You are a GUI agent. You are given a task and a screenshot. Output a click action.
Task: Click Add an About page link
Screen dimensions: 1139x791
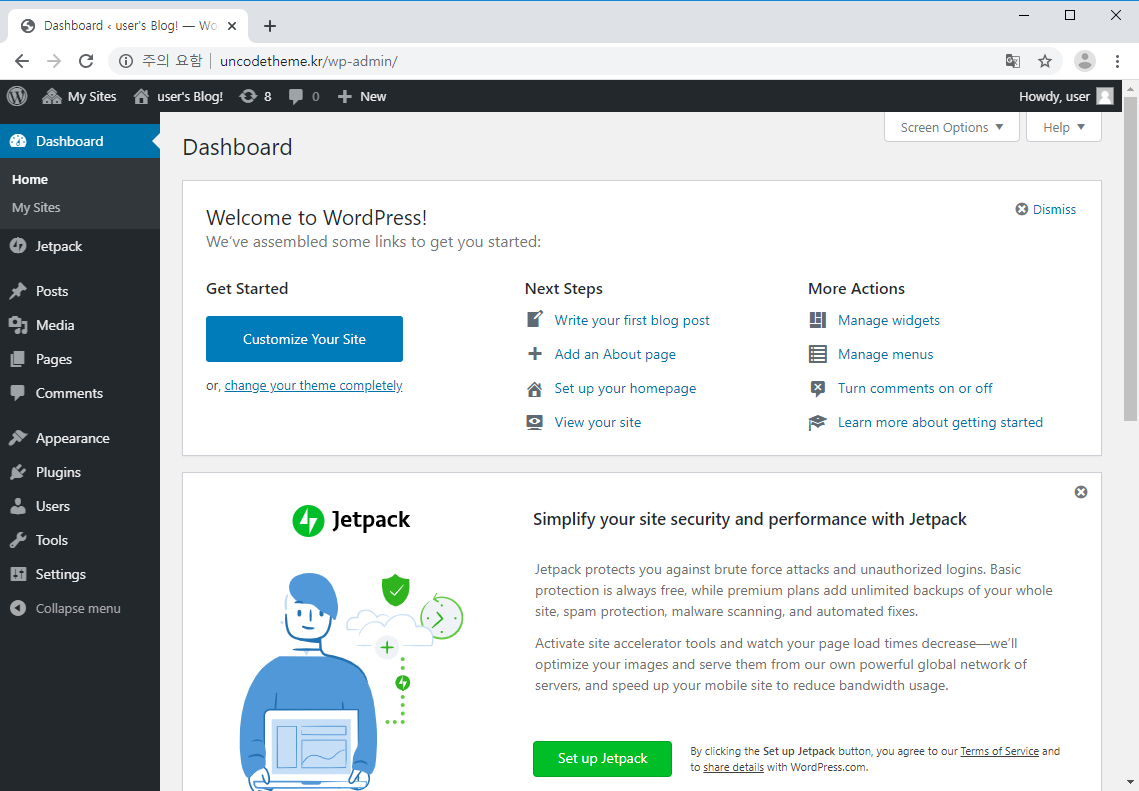click(615, 354)
